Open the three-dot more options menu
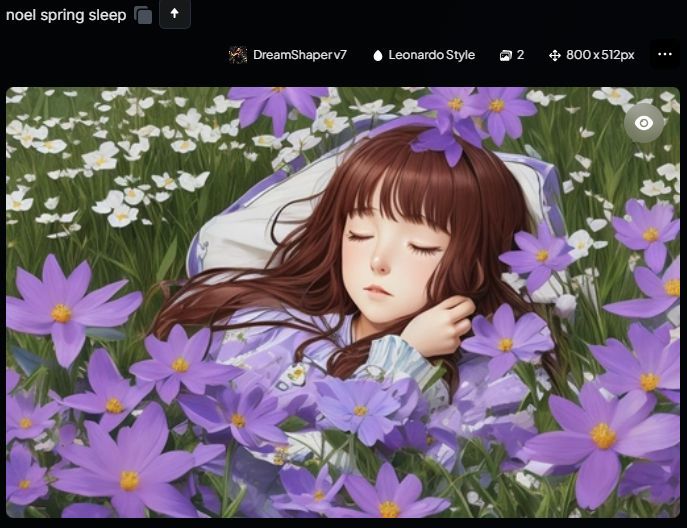This screenshot has height=528, width=687. pyautogui.click(x=664, y=54)
